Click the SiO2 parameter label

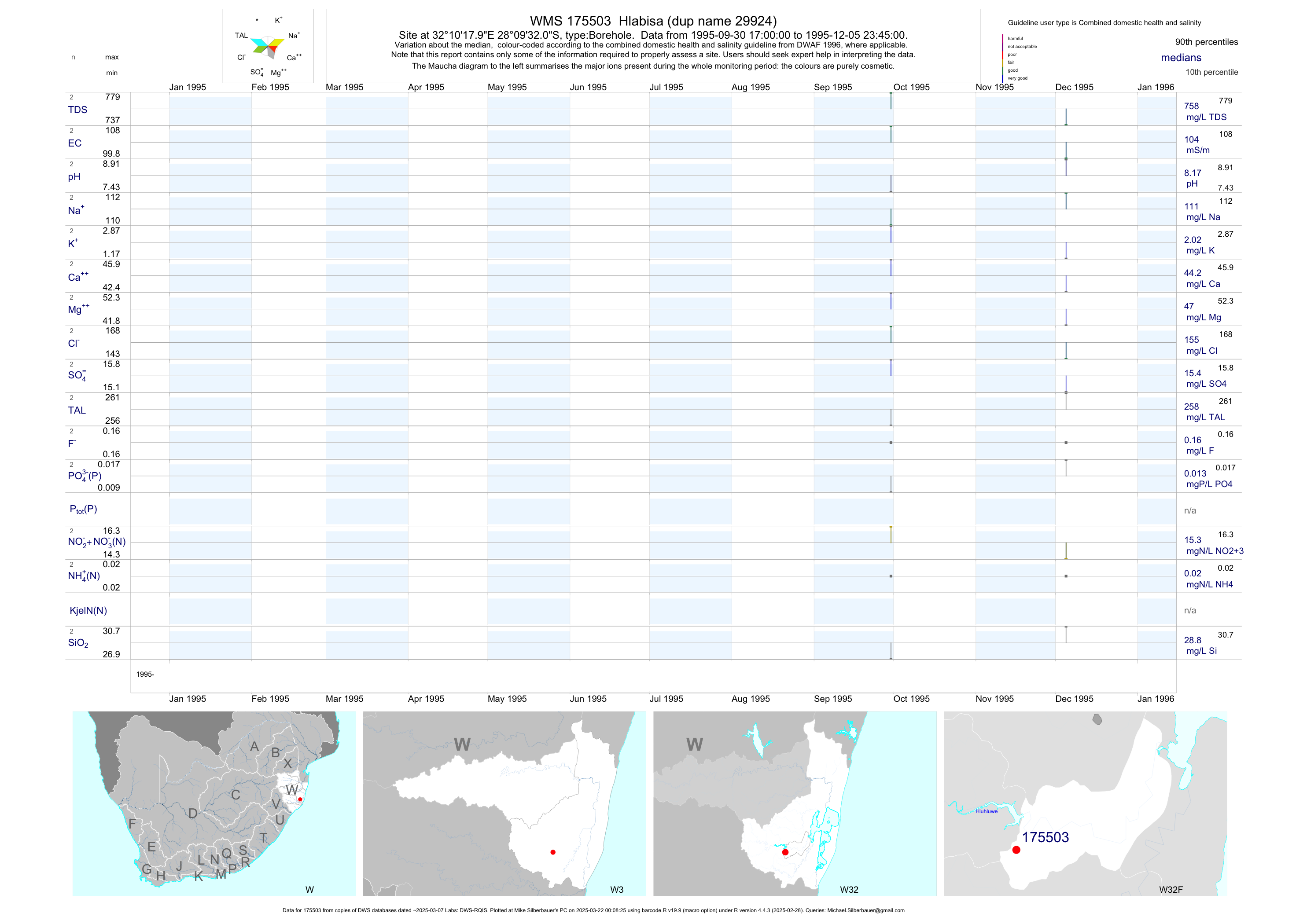pyautogui.click(x=78, y=643)
